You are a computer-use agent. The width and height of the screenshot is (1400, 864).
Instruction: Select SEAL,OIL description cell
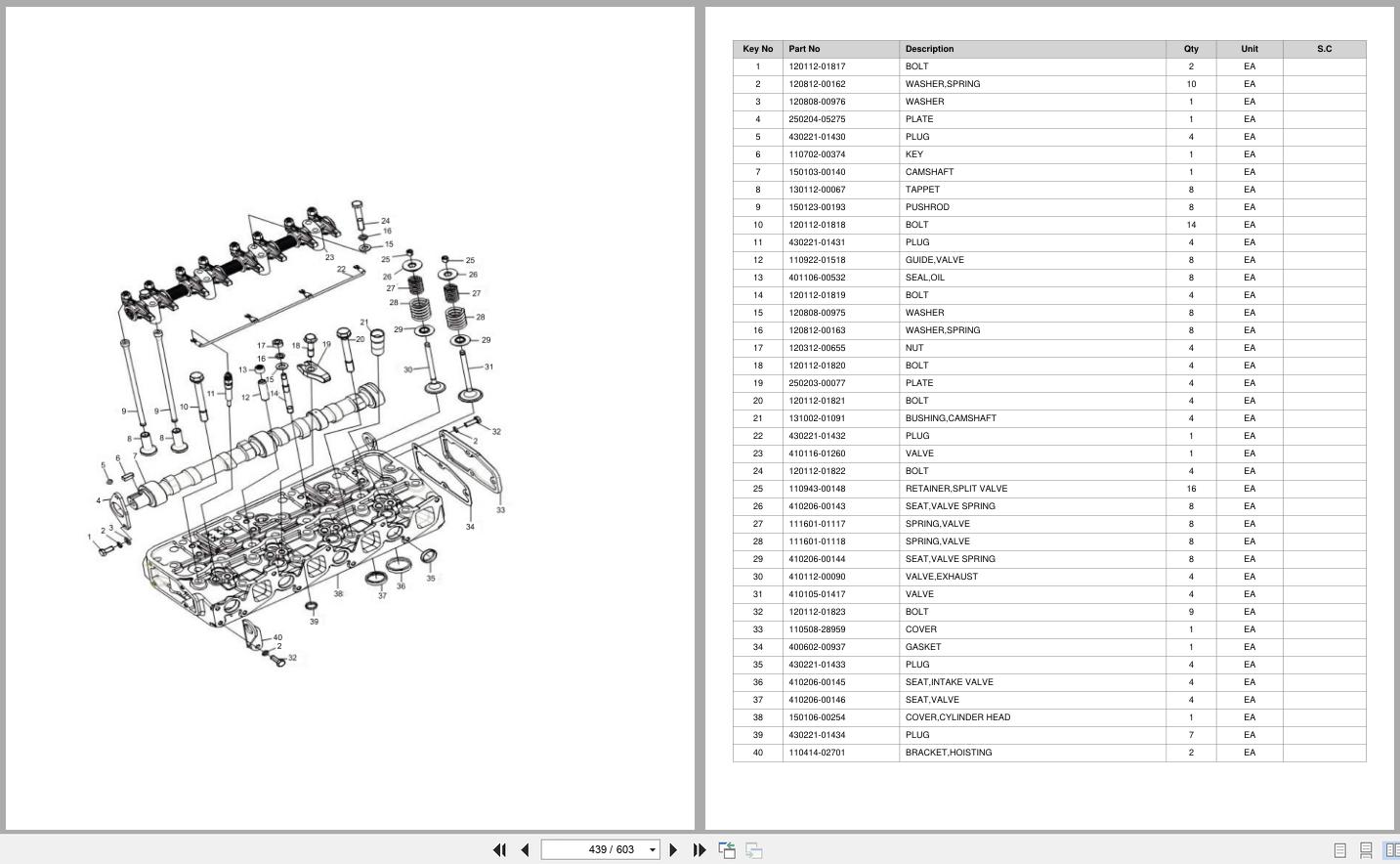click(1033, 278)
